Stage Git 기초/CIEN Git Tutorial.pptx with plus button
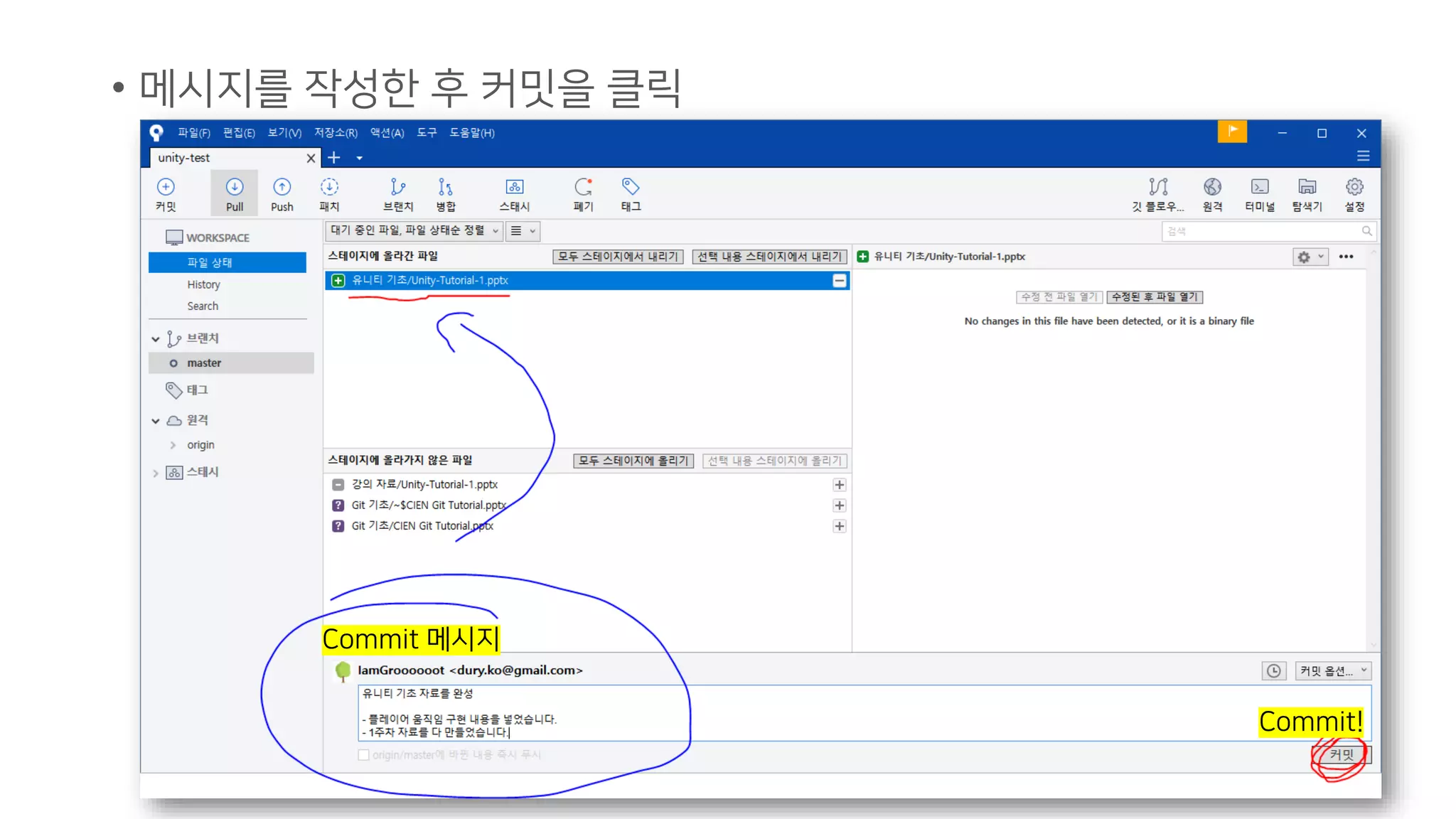This screenshot has width=1456, height=819. point(840,526)
